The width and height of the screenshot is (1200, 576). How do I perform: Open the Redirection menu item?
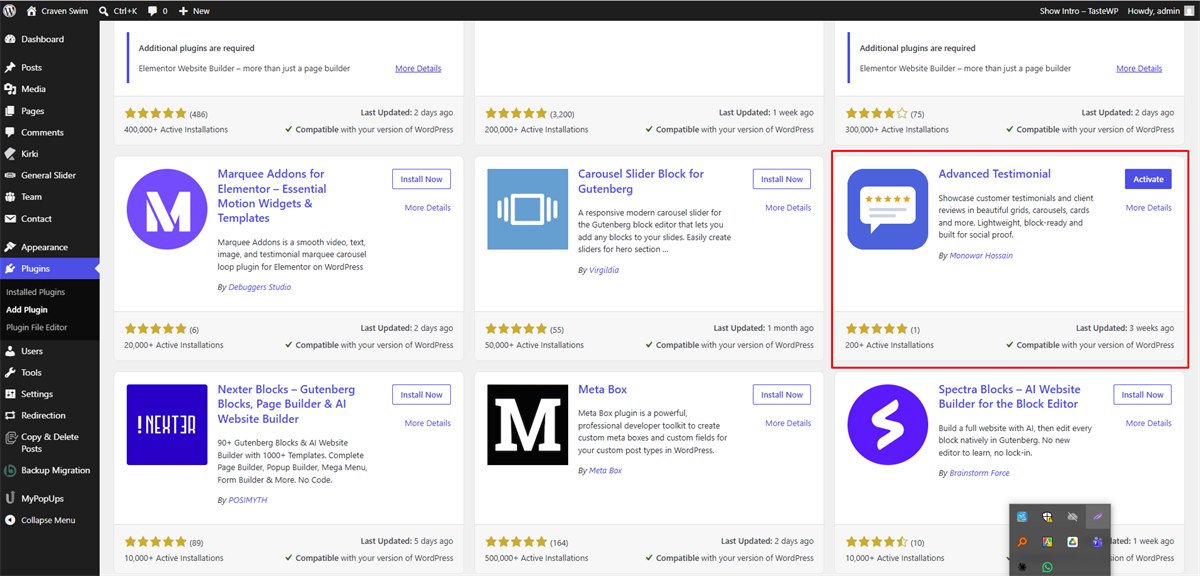50,415
